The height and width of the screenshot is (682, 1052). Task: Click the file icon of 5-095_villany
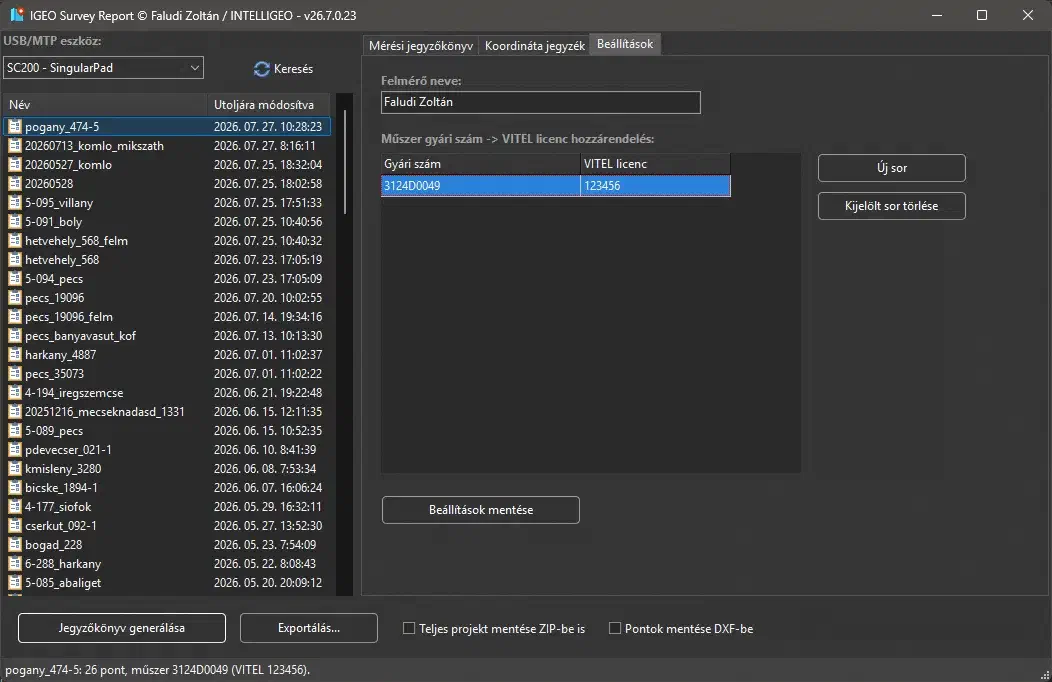[15, 203]
